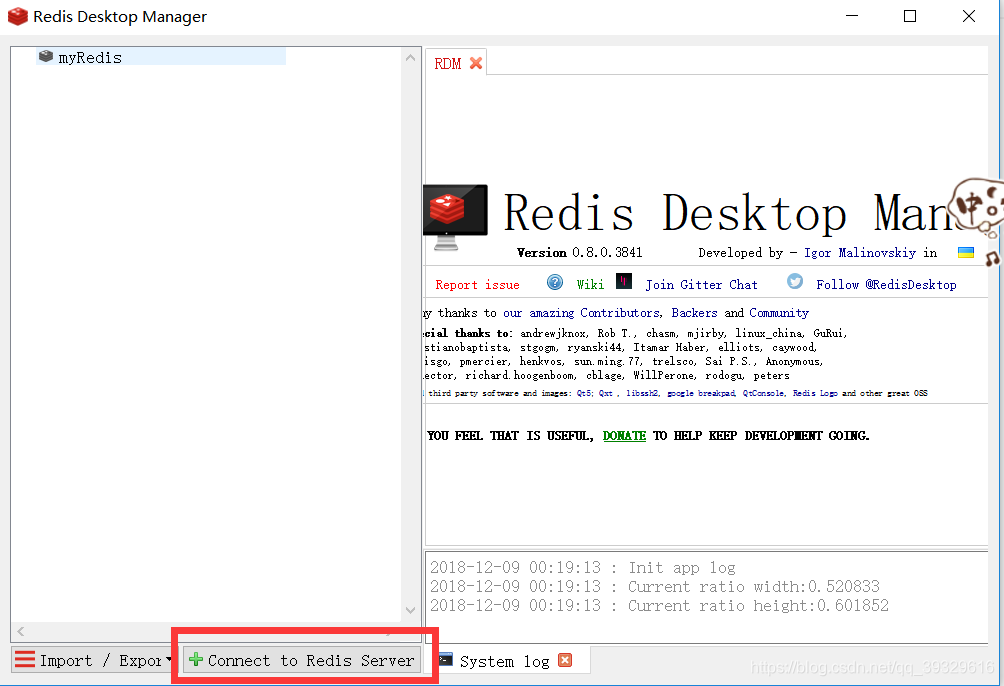Open the Qt5 third party link

[584, 393]
